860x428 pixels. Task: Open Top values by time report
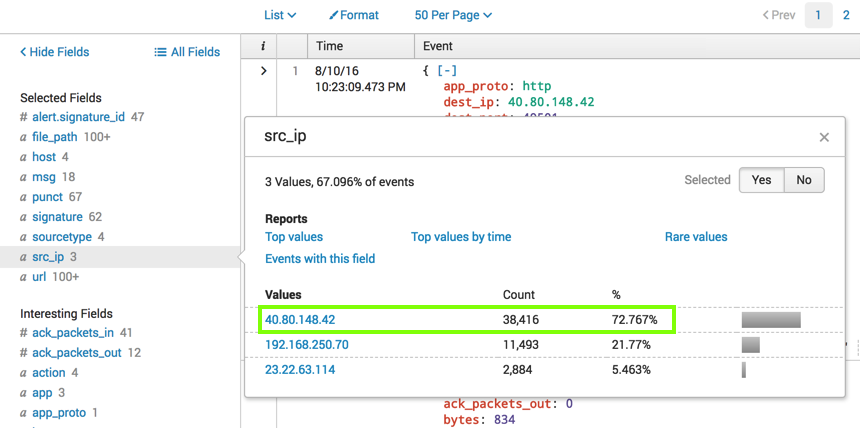(x=461, y=237)
